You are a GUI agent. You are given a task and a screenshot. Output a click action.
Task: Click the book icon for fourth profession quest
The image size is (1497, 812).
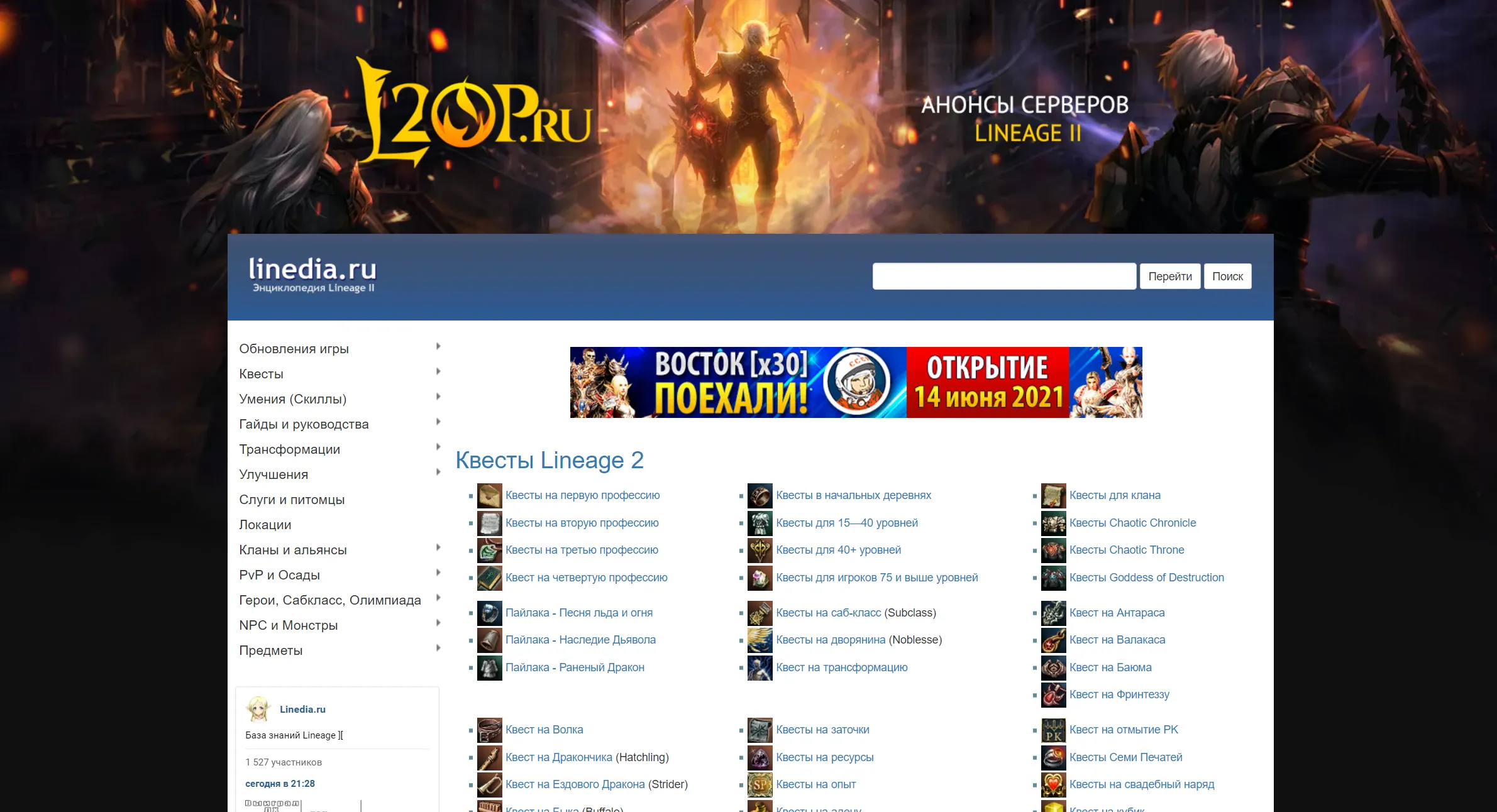click(489, 578)
